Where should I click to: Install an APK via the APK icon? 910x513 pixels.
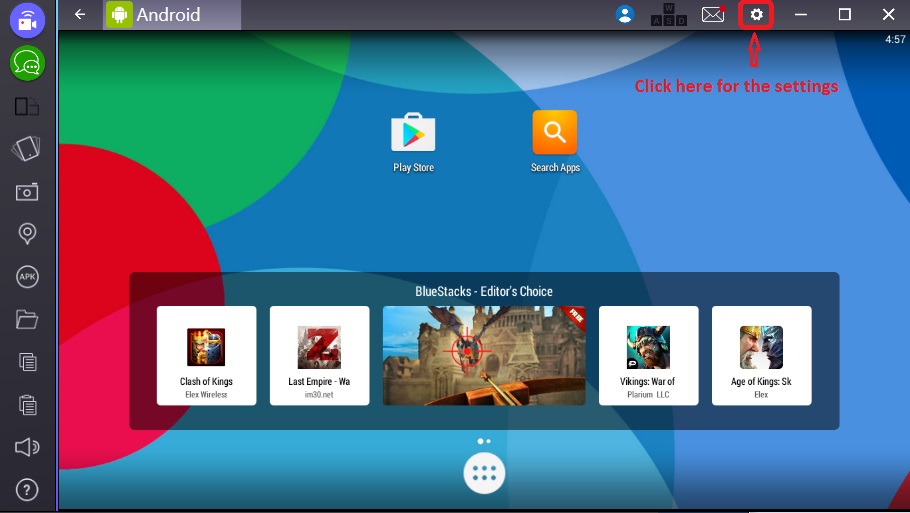[27, 277]
